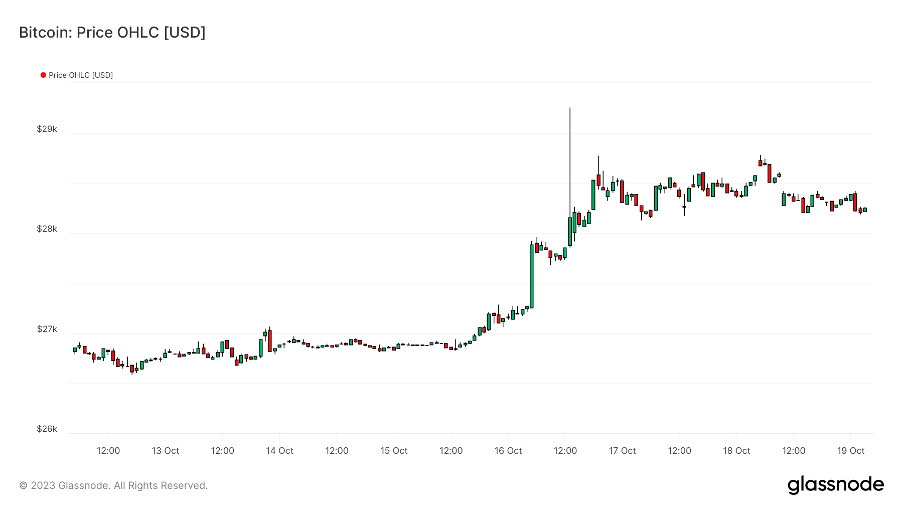Click the 12:00 label between 14 Oct and 15 Oct

coord(337,451)
